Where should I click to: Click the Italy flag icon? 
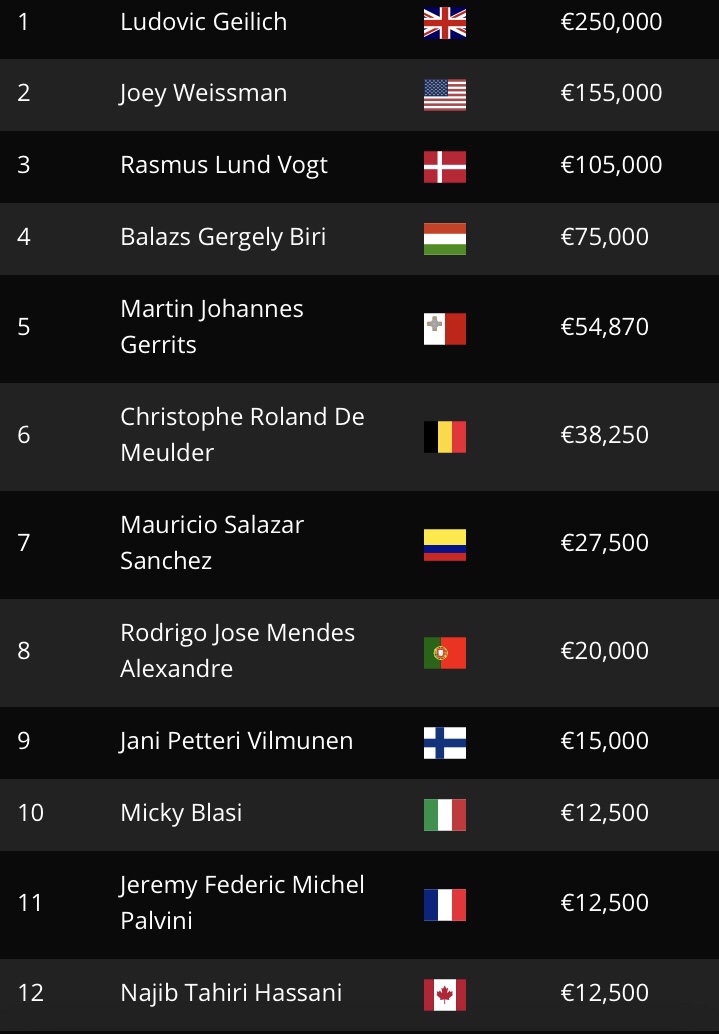tap(445, 814)
